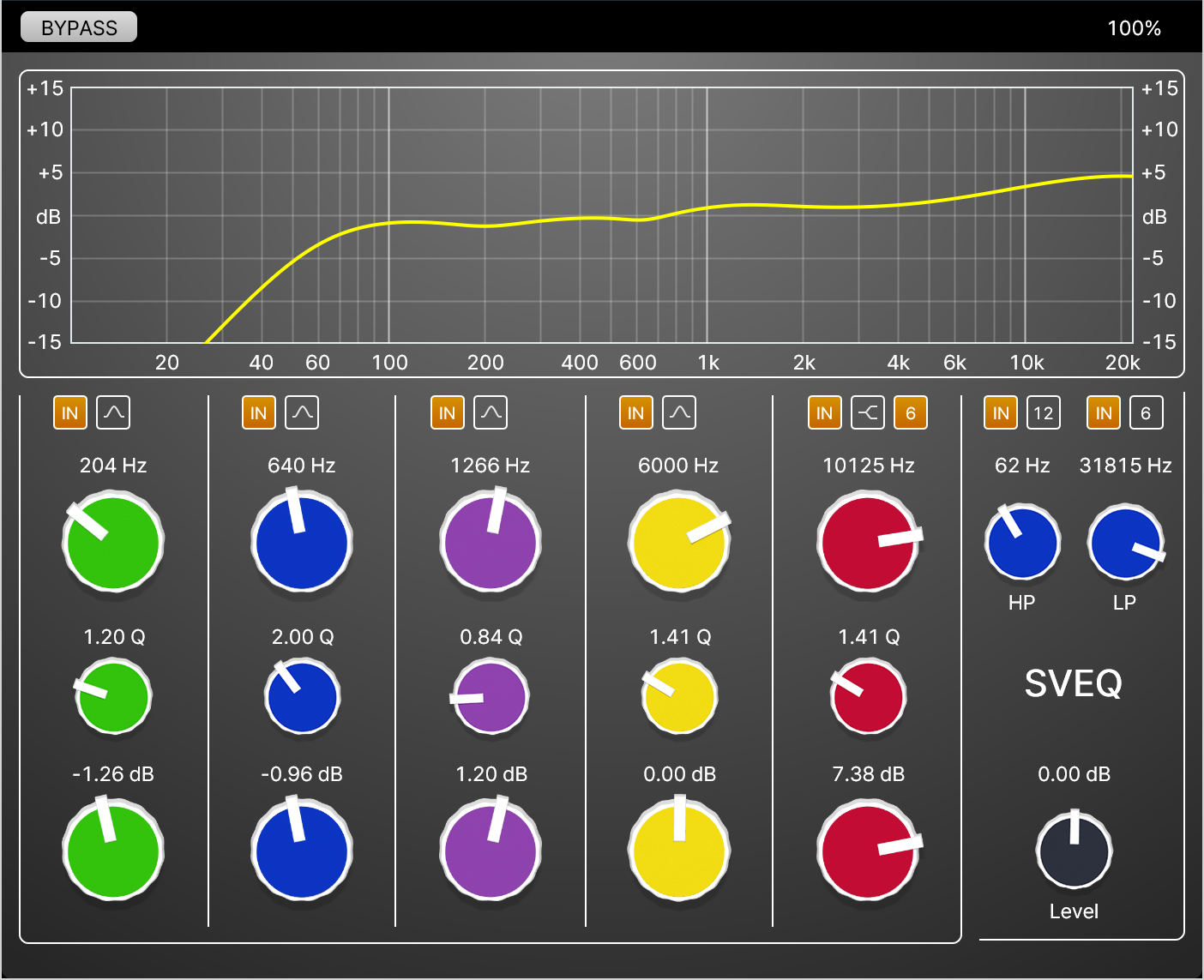The height and width of the screenshot is (980, 1204).
Task: Click the low-pass 6 dB slope button
Action: pyautogui.click(x=1146, y=412)
